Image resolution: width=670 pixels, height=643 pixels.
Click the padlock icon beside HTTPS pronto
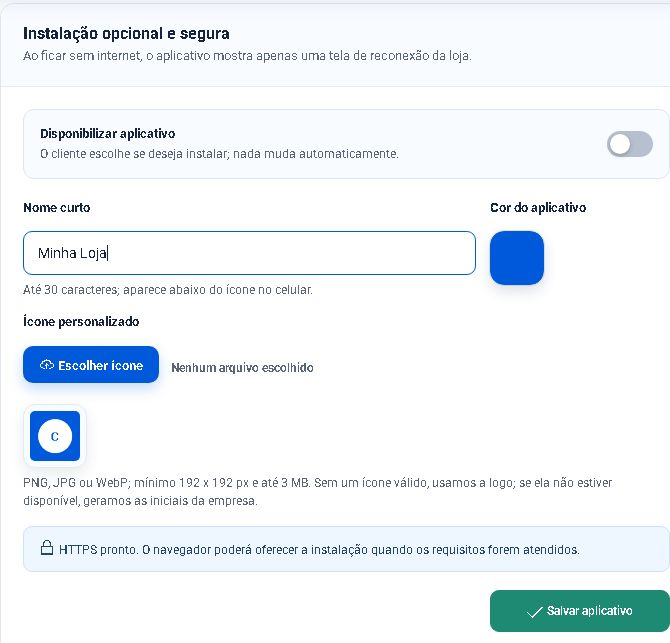pyautogui.click(x=47, y=548)
